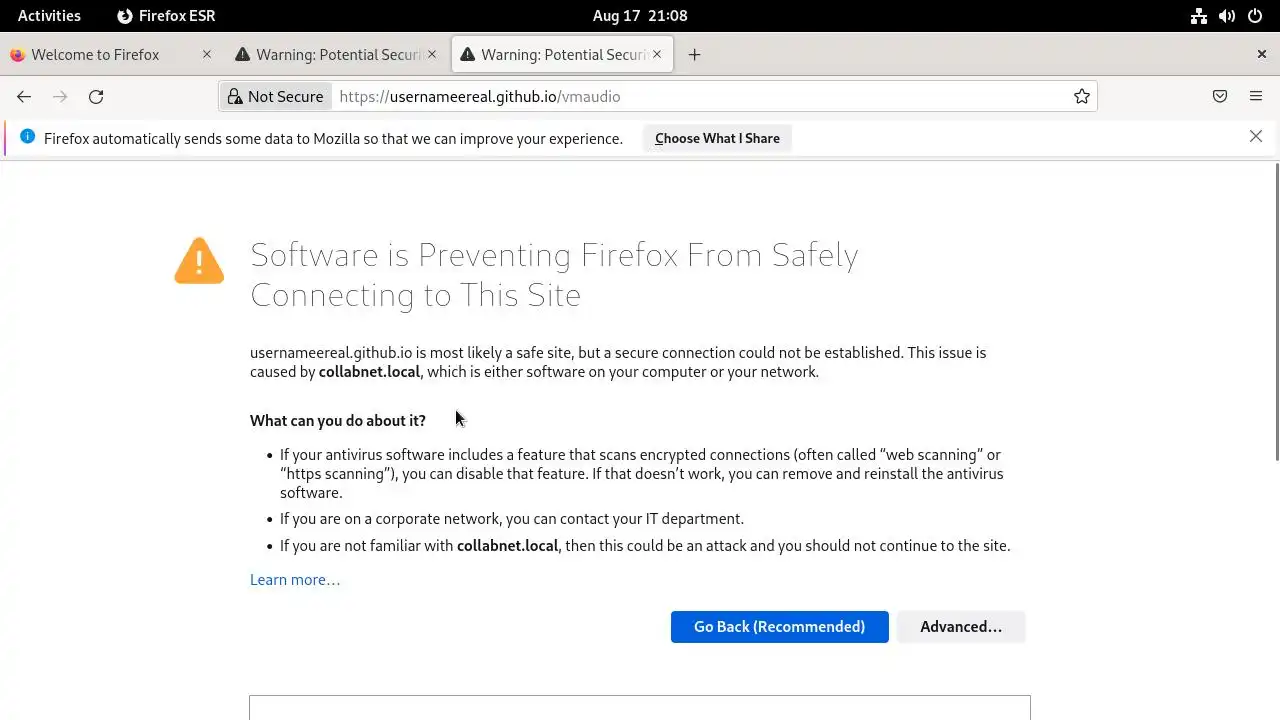Follow the Learn more… link

295,580
